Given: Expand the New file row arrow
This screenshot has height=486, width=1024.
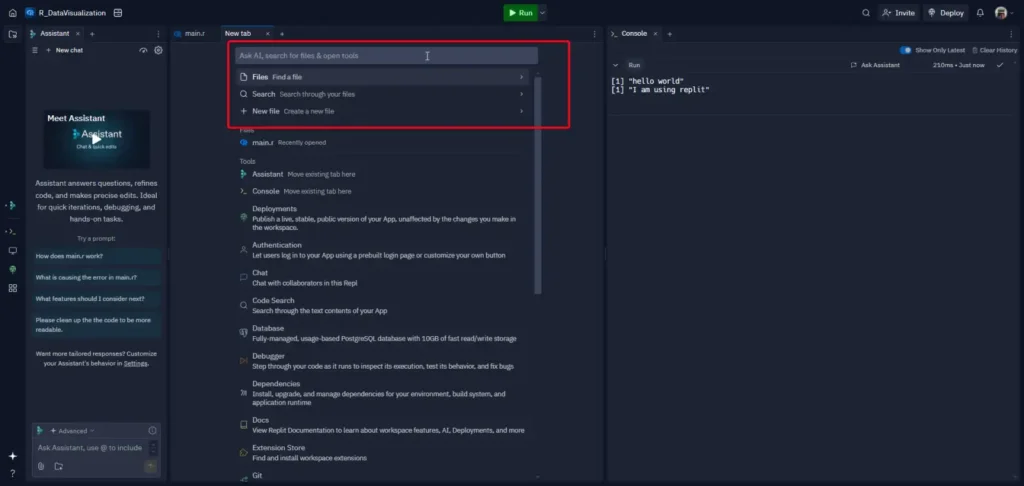Looking at the screenshot, I should point(521,111).
